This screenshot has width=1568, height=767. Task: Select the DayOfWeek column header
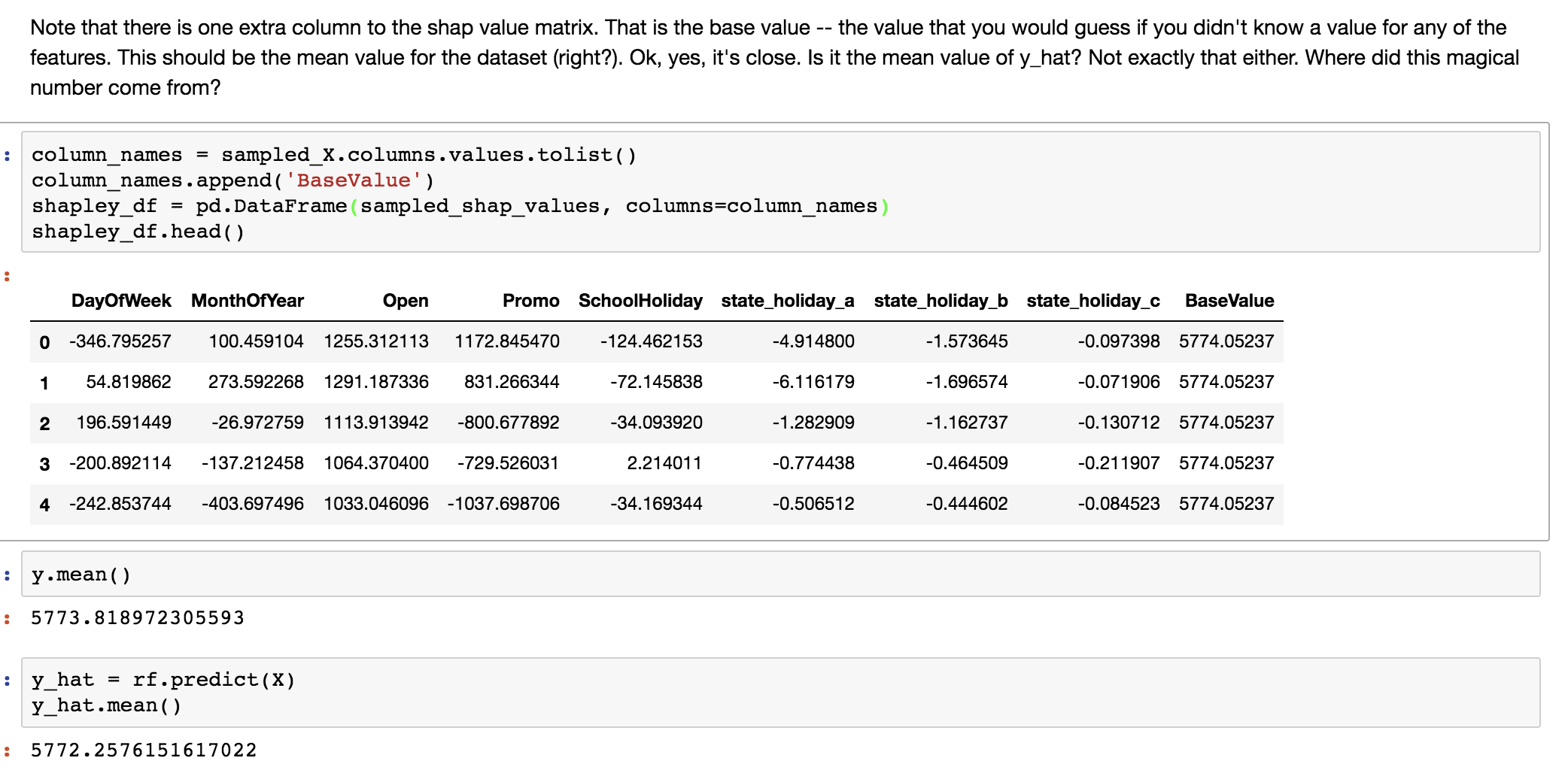[120, 300]
